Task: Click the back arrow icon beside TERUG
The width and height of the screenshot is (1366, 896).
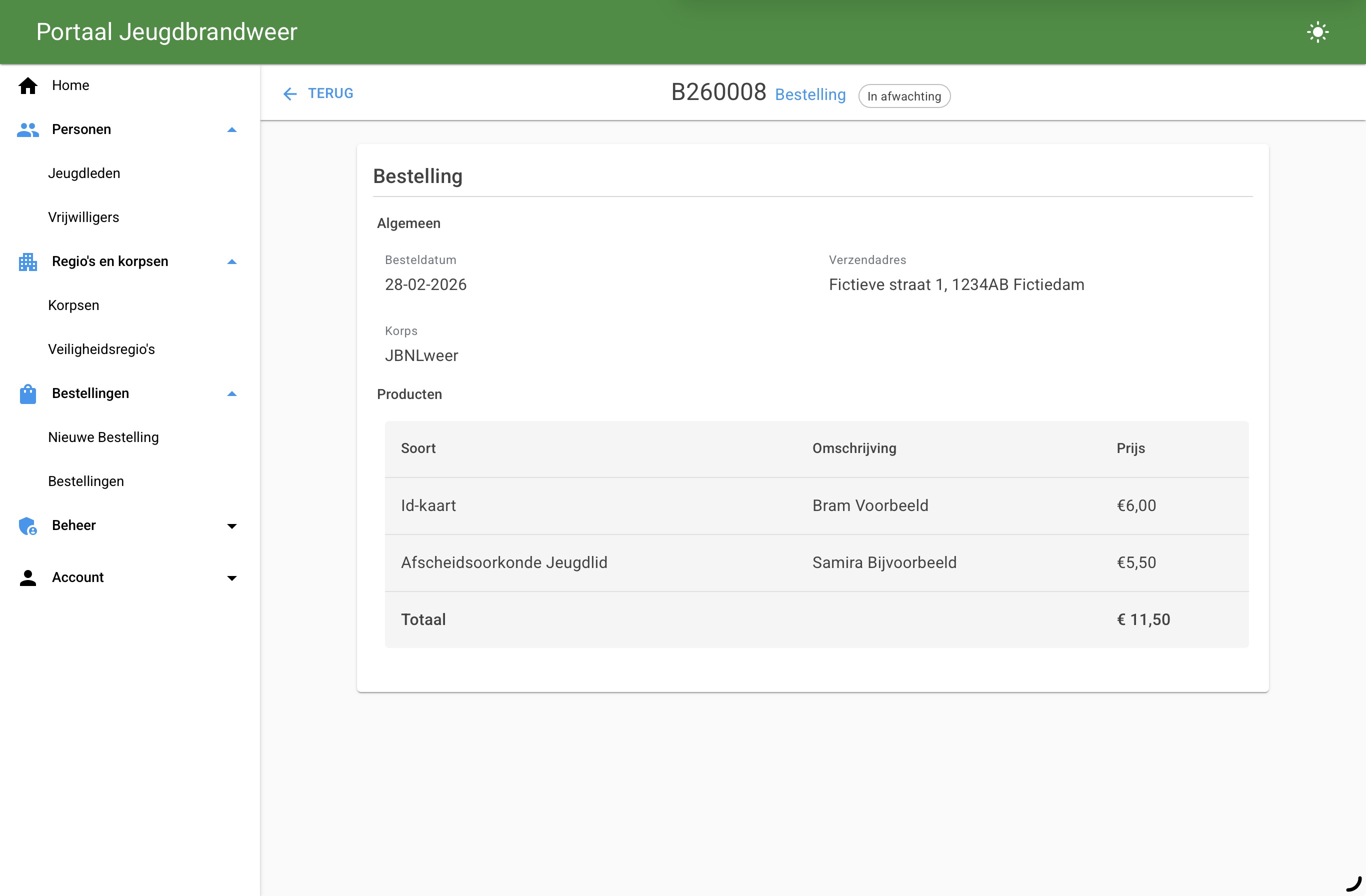Action: pyautogui.click(x=290, y=93)
